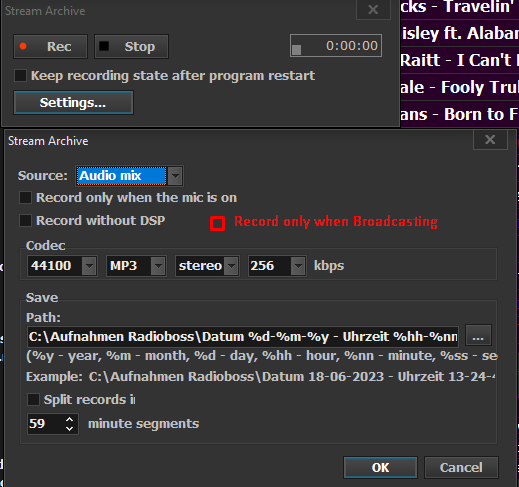The width and height of the screenshot is (519, 487).
Task: Click into the recording Path text field
Action: pyautogui.click(x=243, y=337)
